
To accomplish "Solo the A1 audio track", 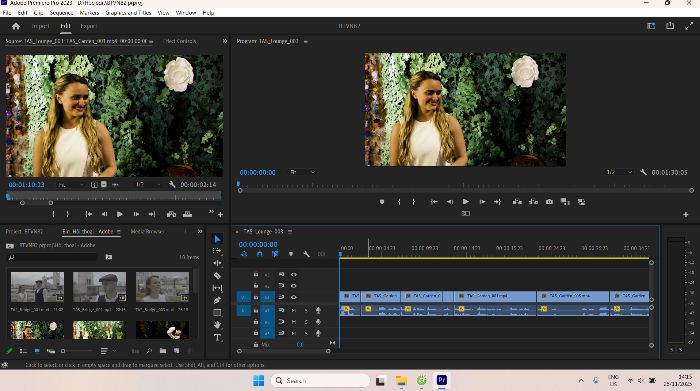I will [306, 310].
